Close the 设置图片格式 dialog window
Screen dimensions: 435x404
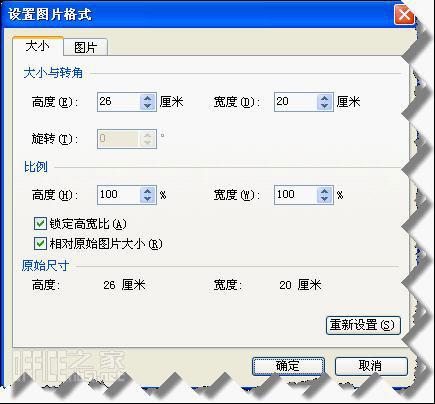404,15
